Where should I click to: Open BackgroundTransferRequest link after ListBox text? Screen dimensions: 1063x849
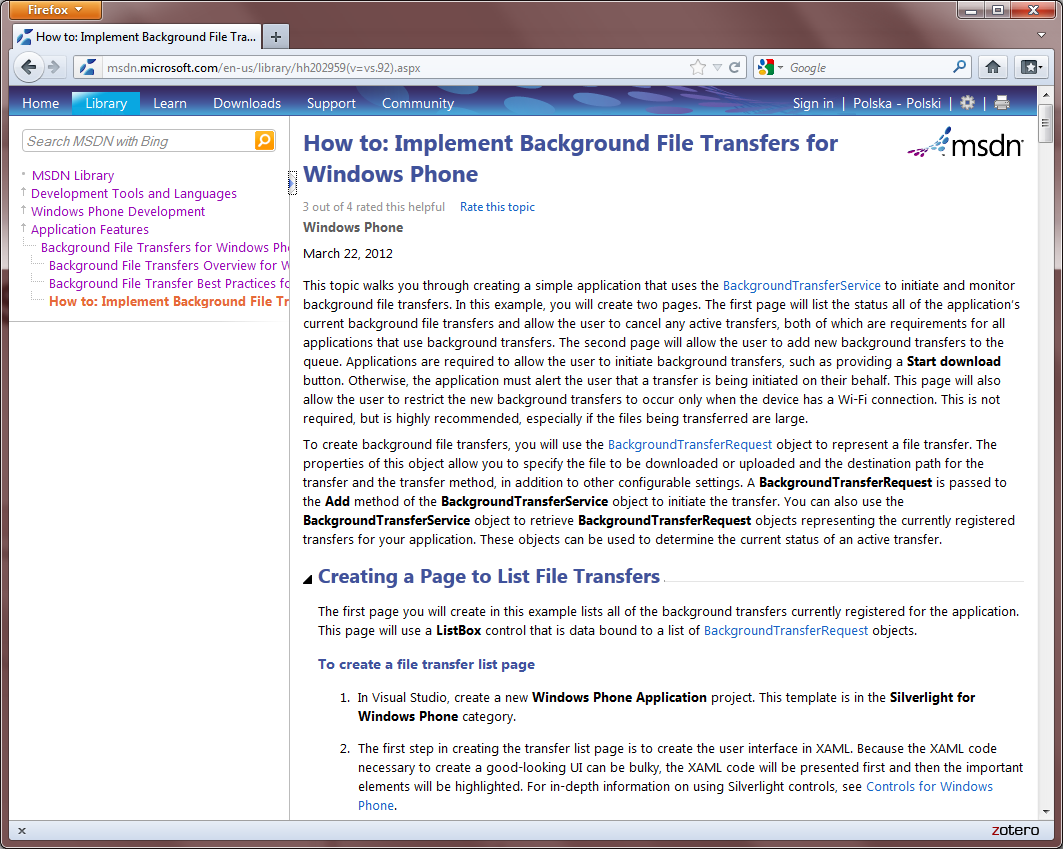pyautogui.click(x=786, y=631)
